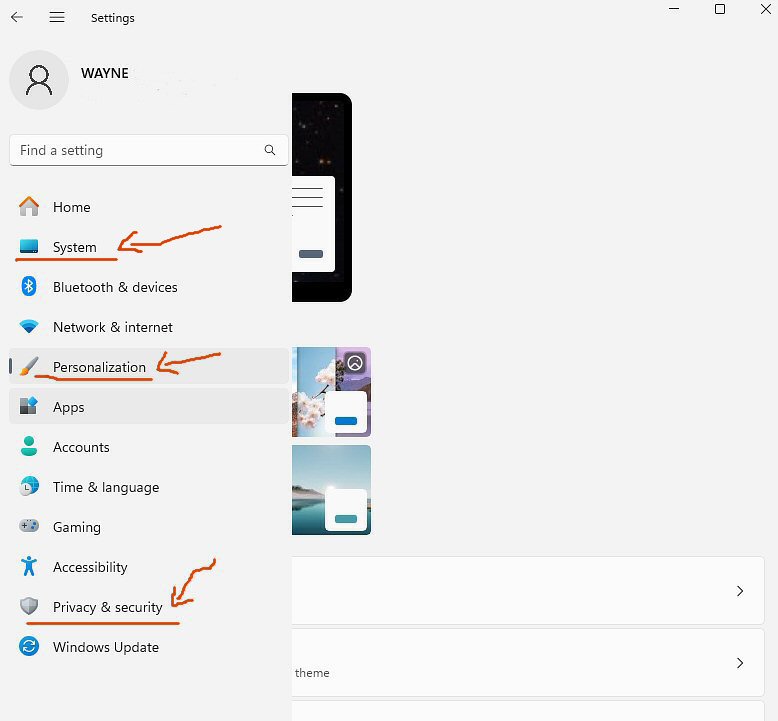Click the System monitor icon

click(29, 246)
